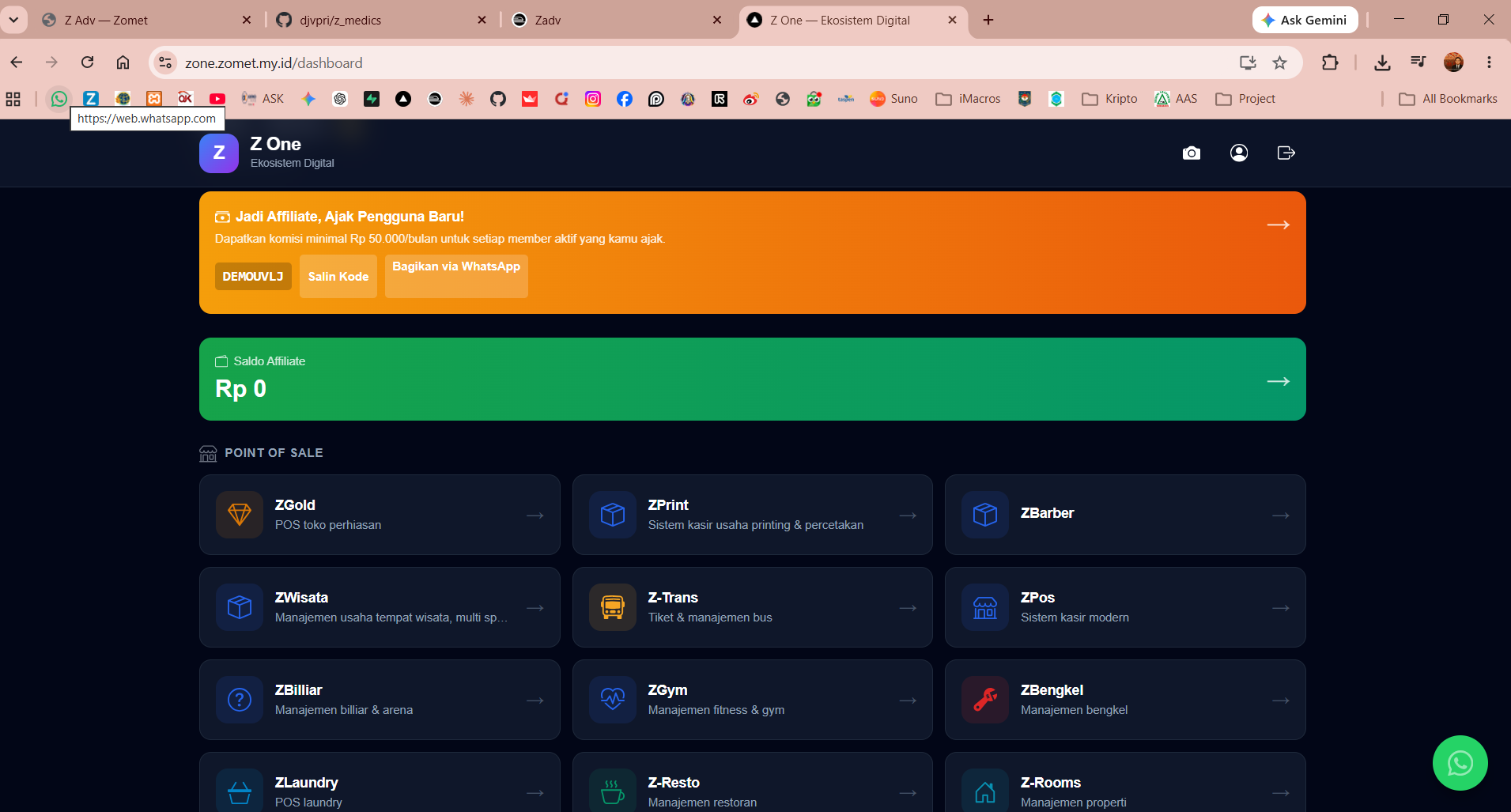Click the Salin Kode button
Image resolution: width=1511 pixels, height=812 pixels.
pos(338,276)
